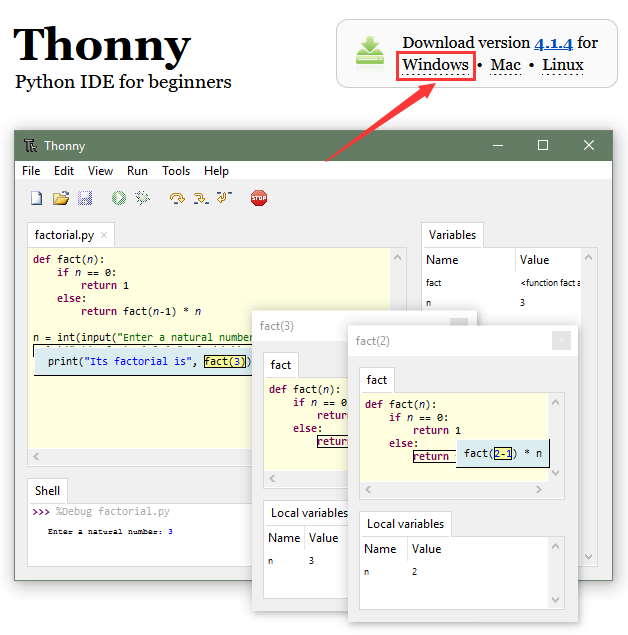Click the 'Enter a natural number: 3' shell output
Image resolution: width=628 pixels, height=635 pixels.
110,532
